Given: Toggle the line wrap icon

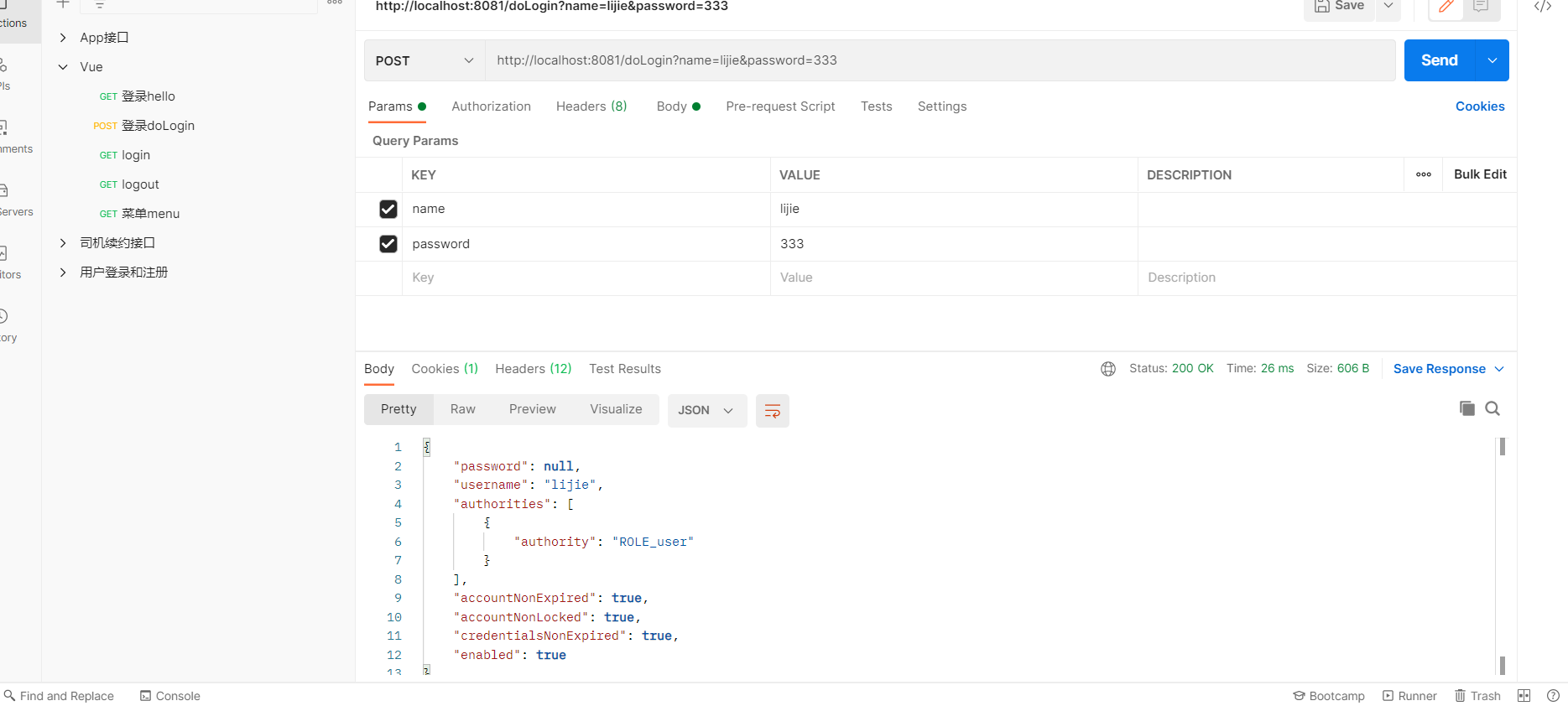Looking at the screenshot, I should pyautogui.click(x=773, y=411).
